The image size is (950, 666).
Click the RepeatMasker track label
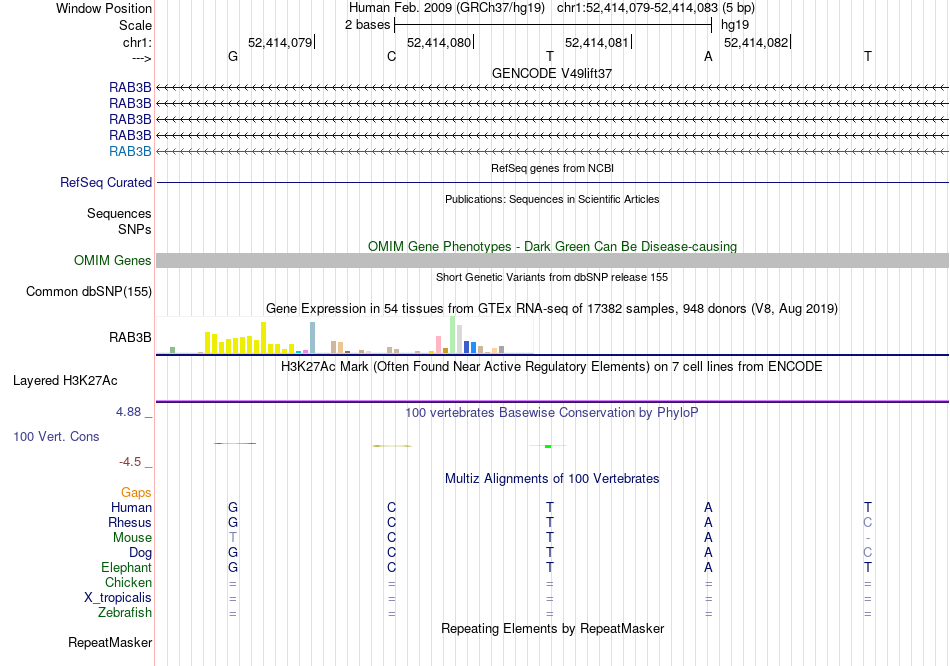tap(110, 642)
